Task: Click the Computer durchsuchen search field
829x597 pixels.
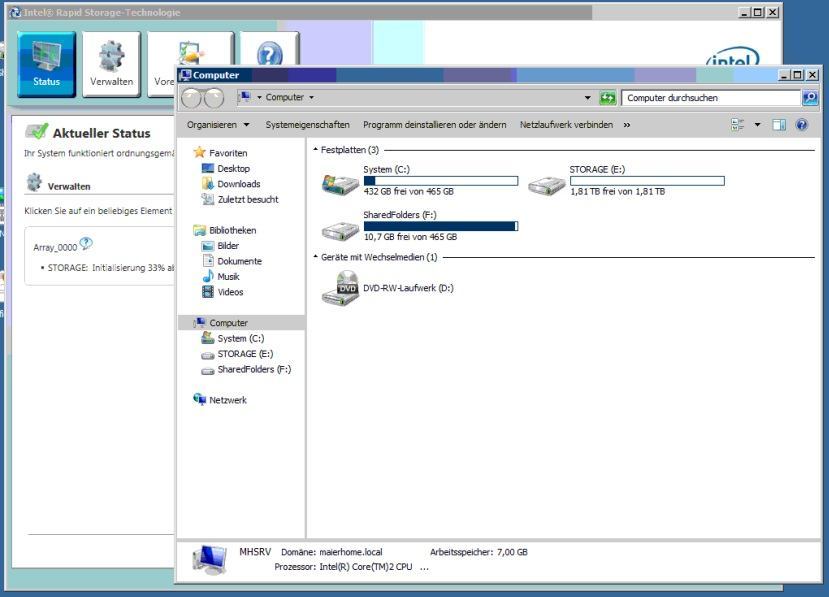Action: (x=711, y=98)
